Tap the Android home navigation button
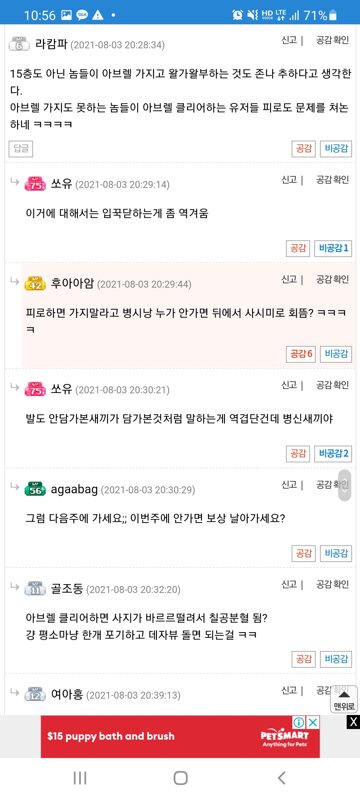The image size is (360, 800). (181, 778)
